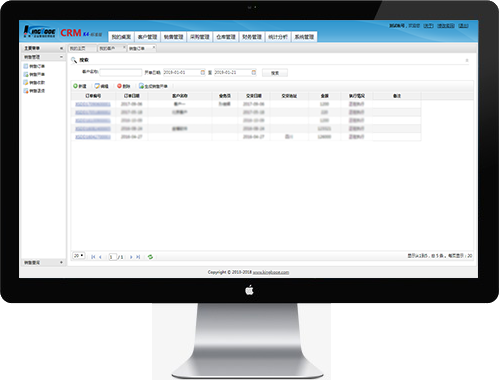Open the page size dropdown showing 20
Screen dimensions: 499x380
79,256
